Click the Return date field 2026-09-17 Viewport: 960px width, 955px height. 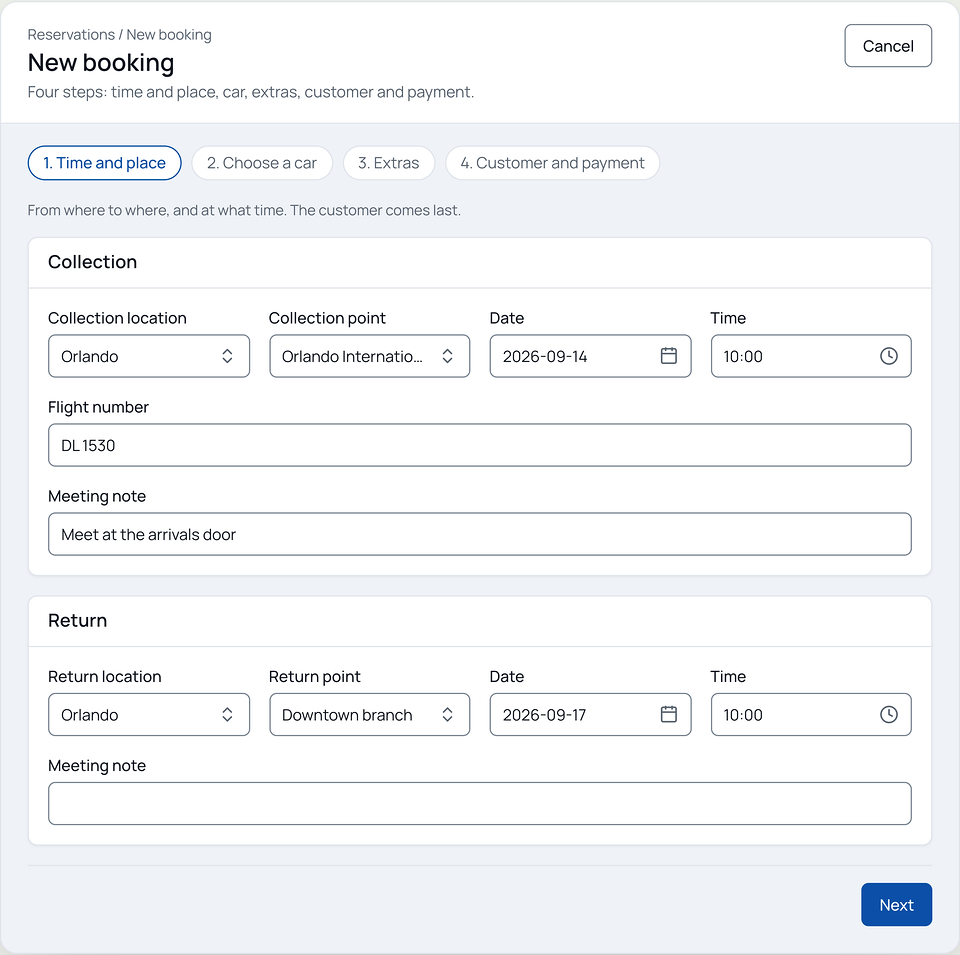[x=590, y=714]
